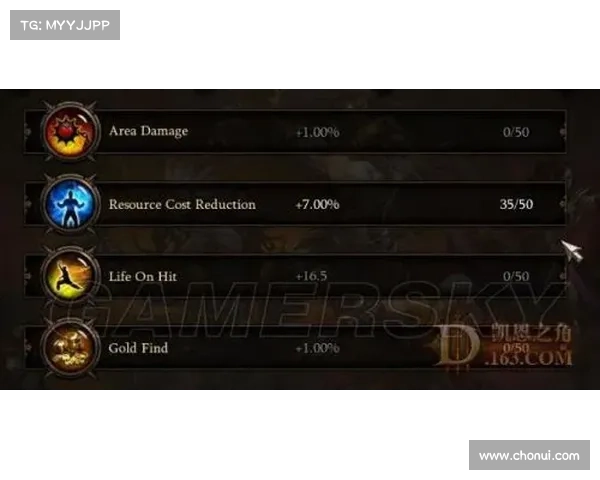Click the Life On Hit icon

tap(70, 276)
